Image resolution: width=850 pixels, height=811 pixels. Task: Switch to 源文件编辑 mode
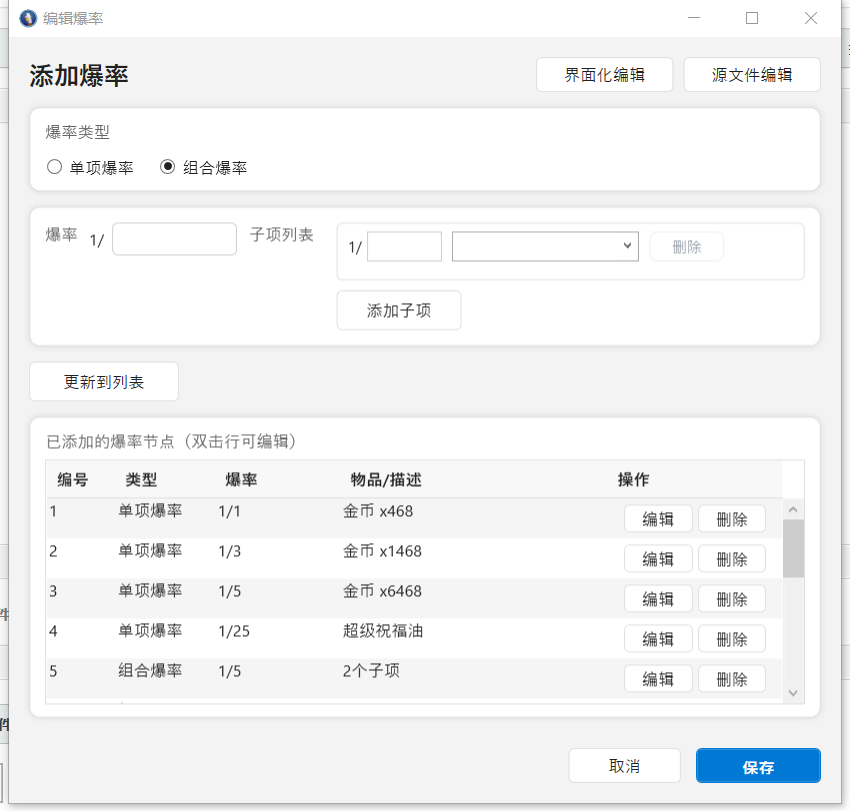coord(751,74)
